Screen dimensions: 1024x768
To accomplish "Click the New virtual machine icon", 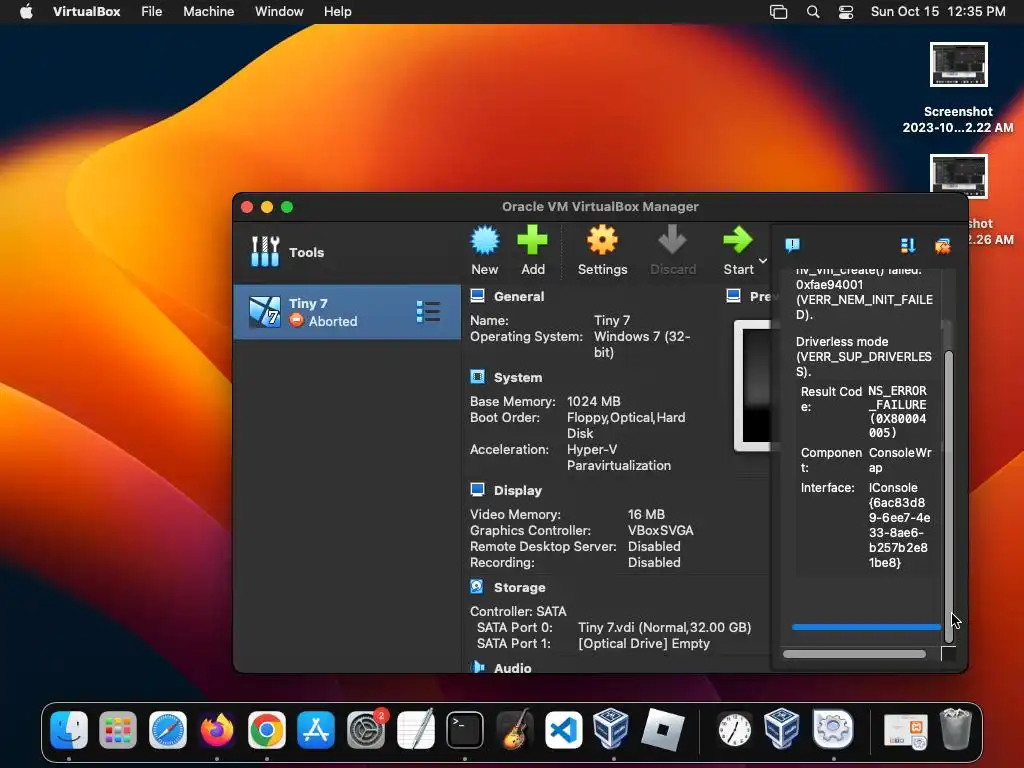I will (485, 240).
